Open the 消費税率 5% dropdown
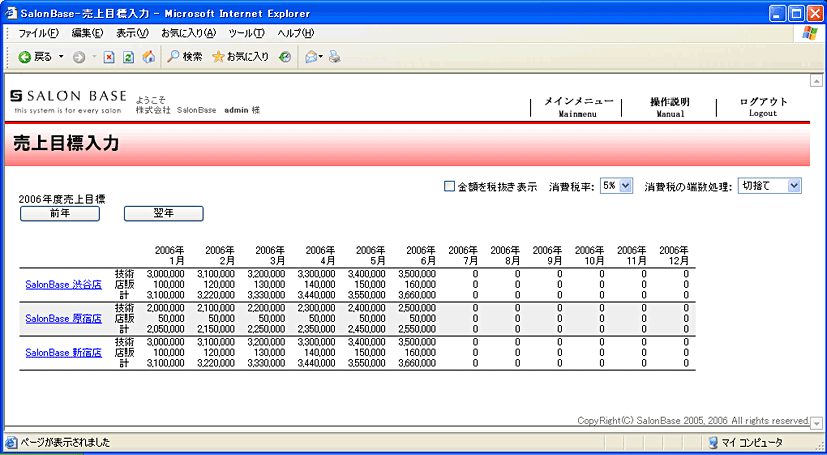This screenshot has width=827, height=455. tap(617, 186)
